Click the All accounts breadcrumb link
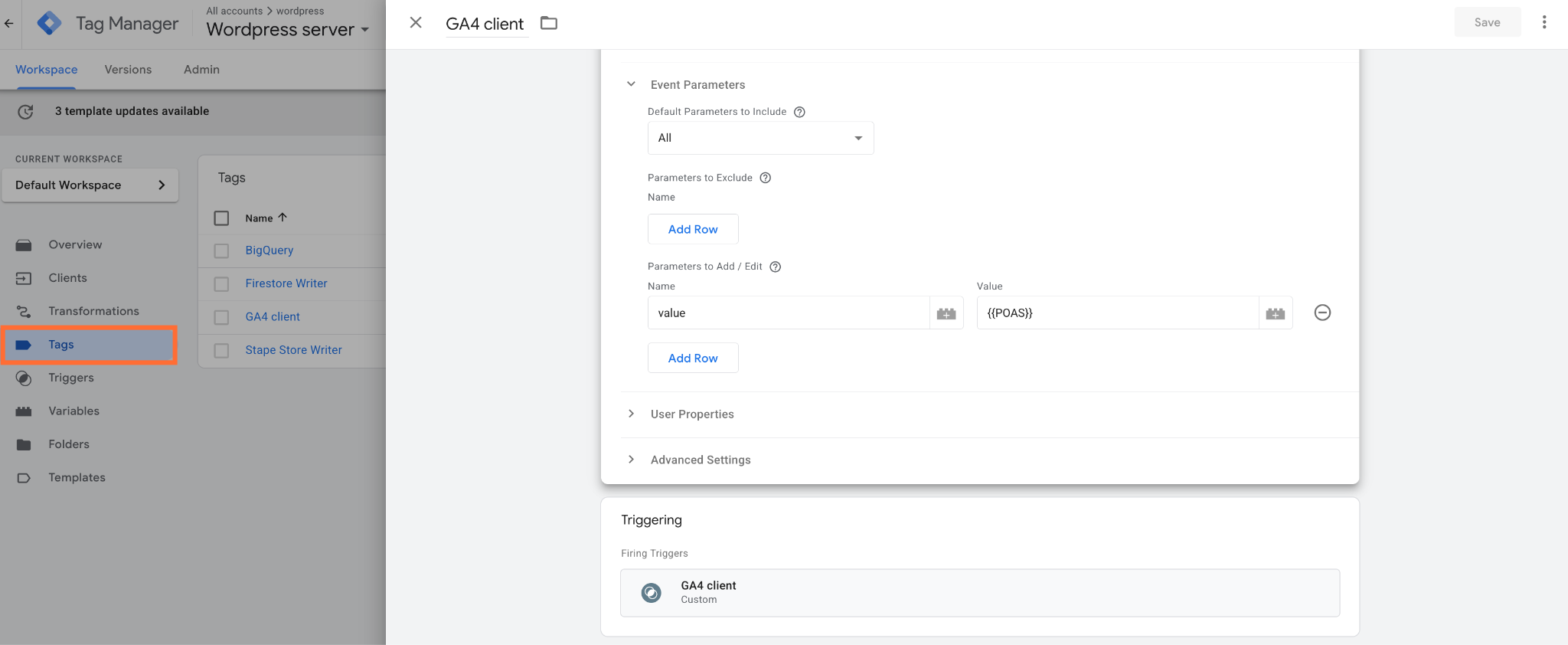Viewport: 1568px width, 645px height. pyautogui.click(x=234, y=11)
